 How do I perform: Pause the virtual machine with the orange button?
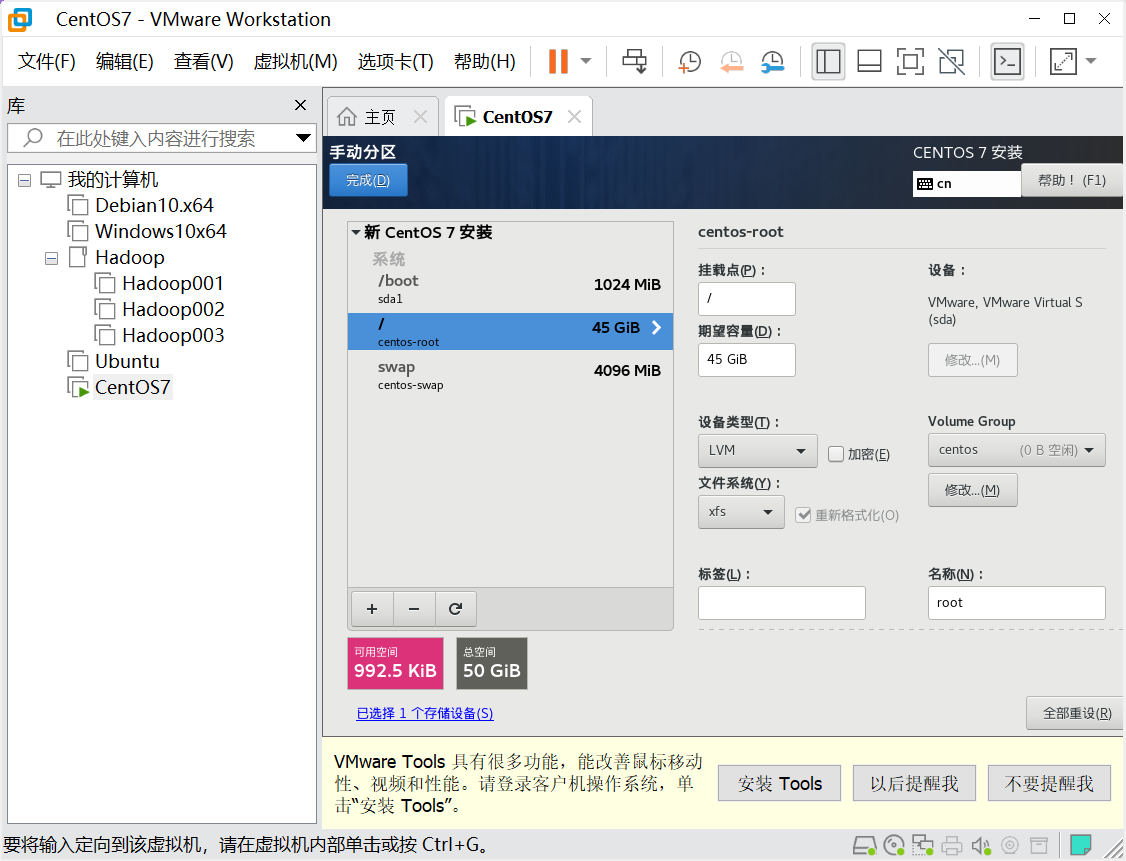point(558,61)
